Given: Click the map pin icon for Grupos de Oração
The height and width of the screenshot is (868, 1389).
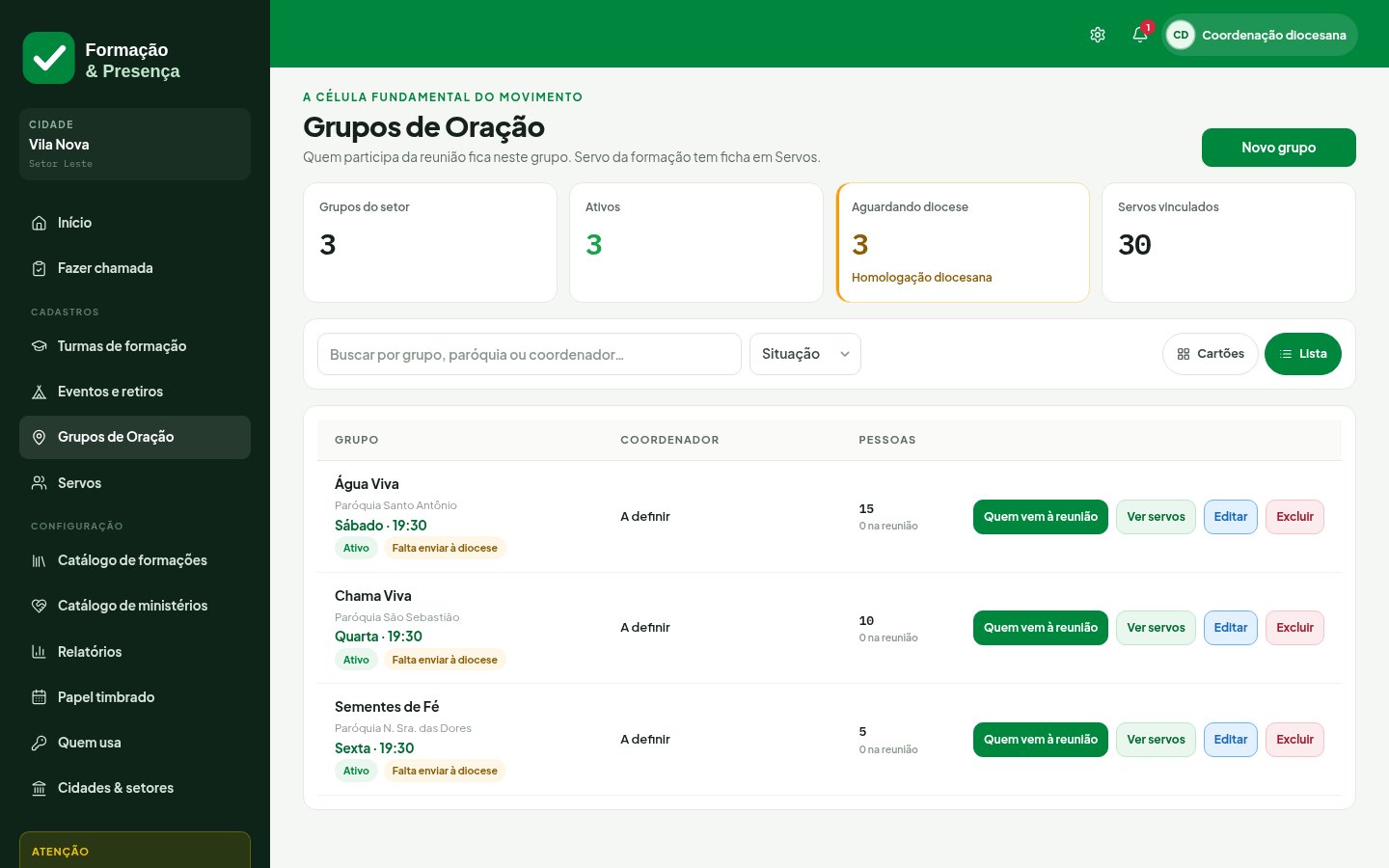Looking at the screenshot, I should tap(40, 437).
